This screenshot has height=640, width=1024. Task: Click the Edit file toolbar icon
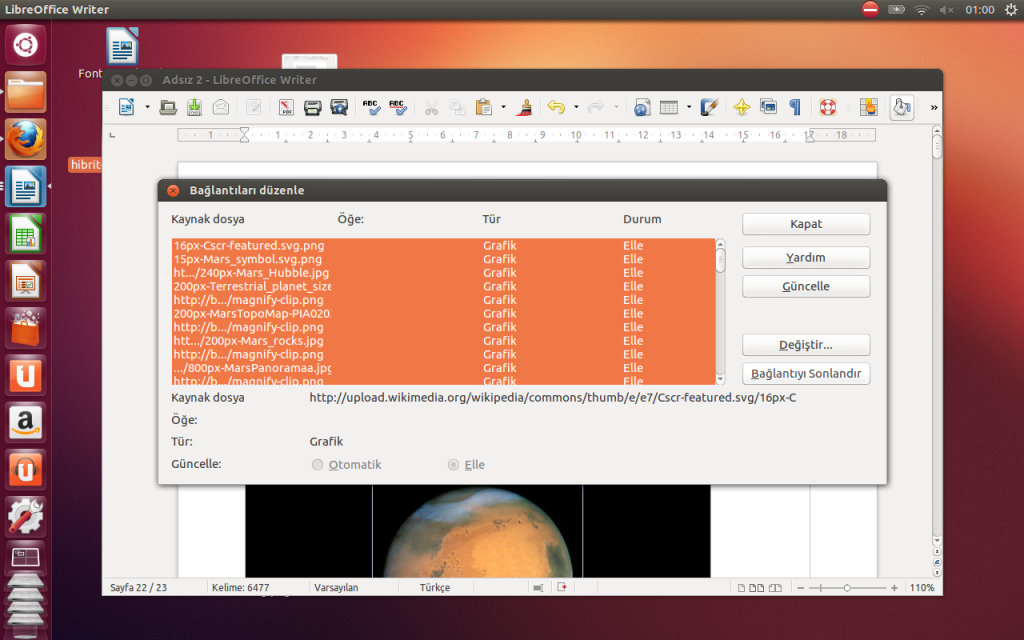click(253, 107)
